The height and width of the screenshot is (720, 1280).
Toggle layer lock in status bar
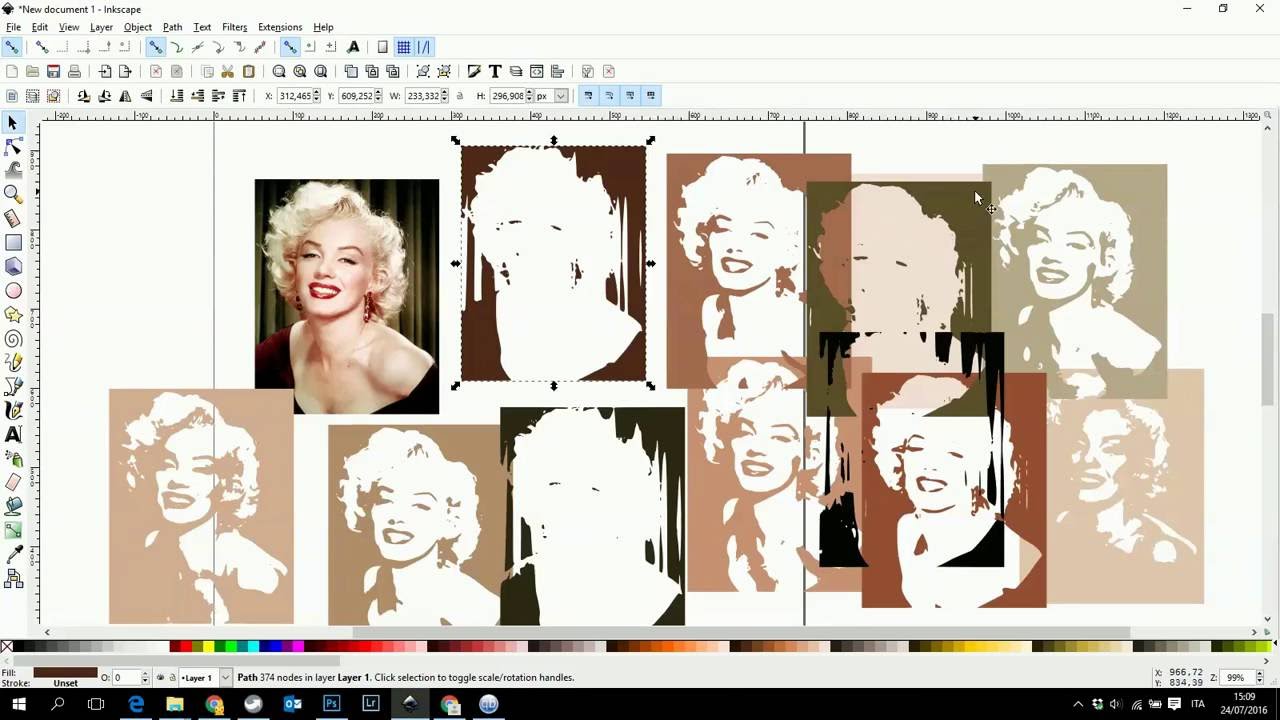(x=172, y=678)
